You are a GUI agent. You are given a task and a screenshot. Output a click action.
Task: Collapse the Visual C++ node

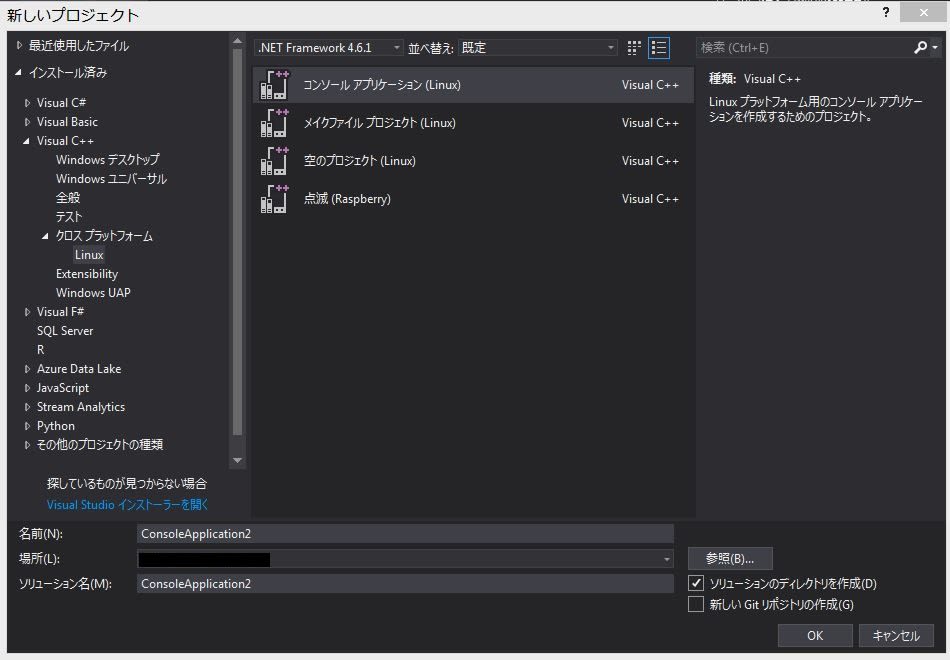click(27, 141)
